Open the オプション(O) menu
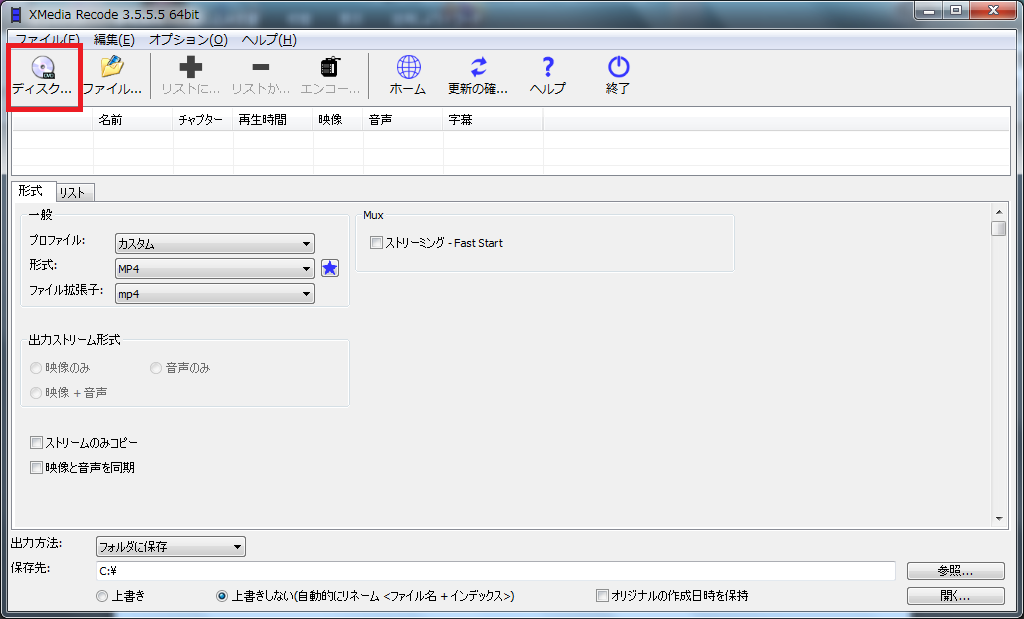This screenshot has height=619, width=1024. click(x=188, y=40)
